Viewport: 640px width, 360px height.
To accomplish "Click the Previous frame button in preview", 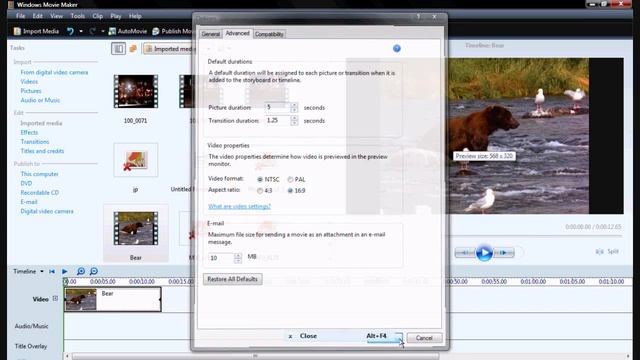I will click(x=465, y=253).
